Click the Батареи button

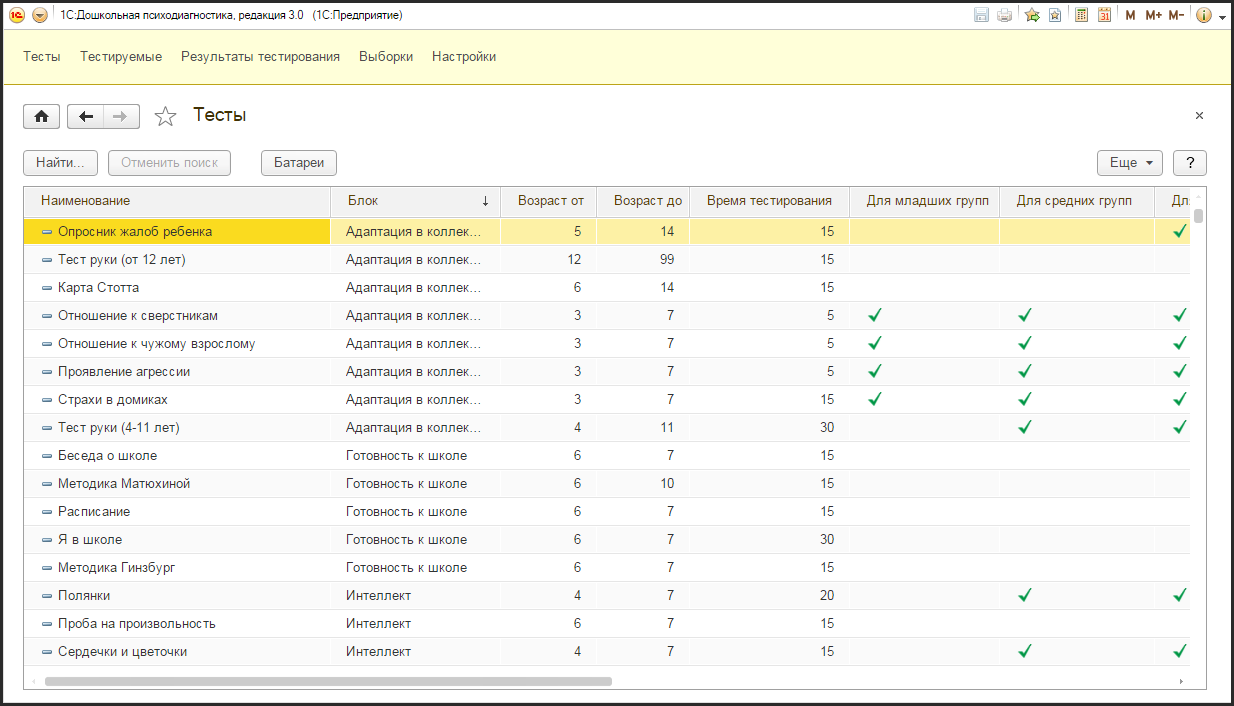click(x=299, y=163)
